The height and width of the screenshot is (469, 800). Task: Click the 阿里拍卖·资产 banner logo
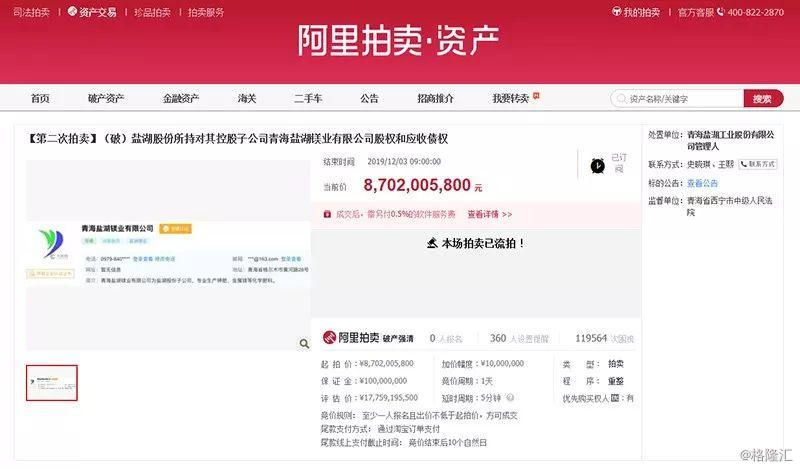398,40
